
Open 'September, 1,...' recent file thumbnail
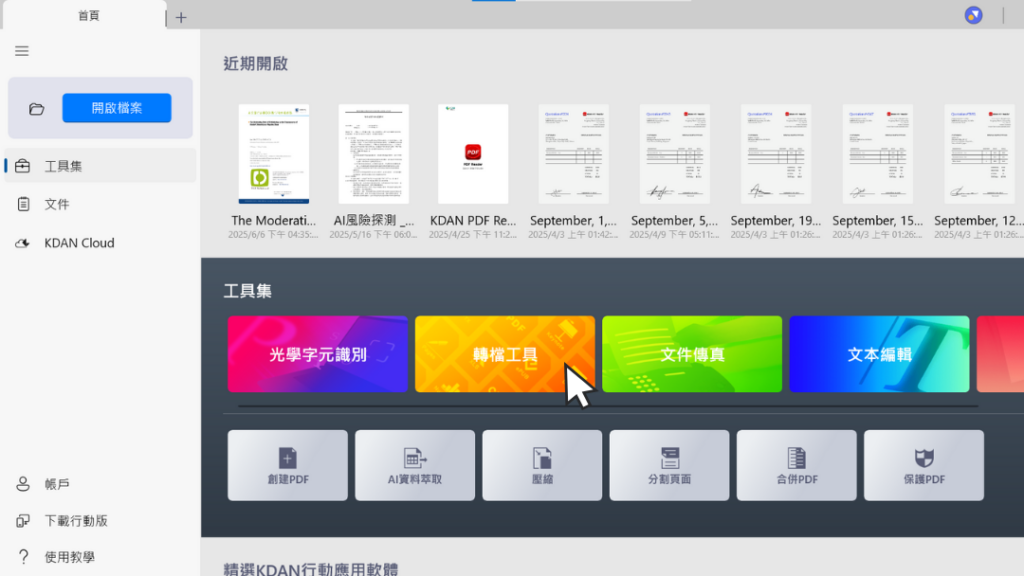coord(573,154)
